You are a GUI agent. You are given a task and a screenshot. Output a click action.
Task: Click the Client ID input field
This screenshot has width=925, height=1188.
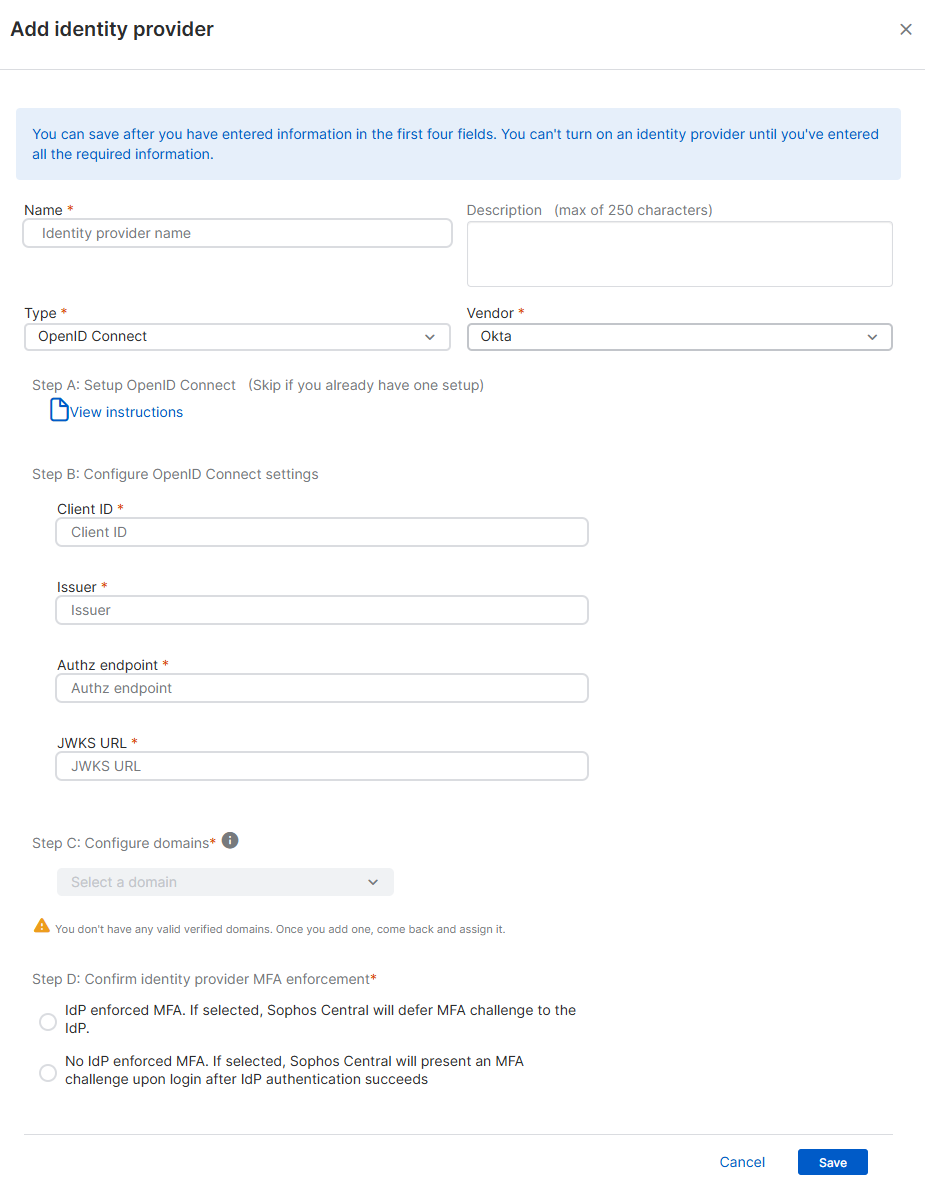click(x=322, y=532)
